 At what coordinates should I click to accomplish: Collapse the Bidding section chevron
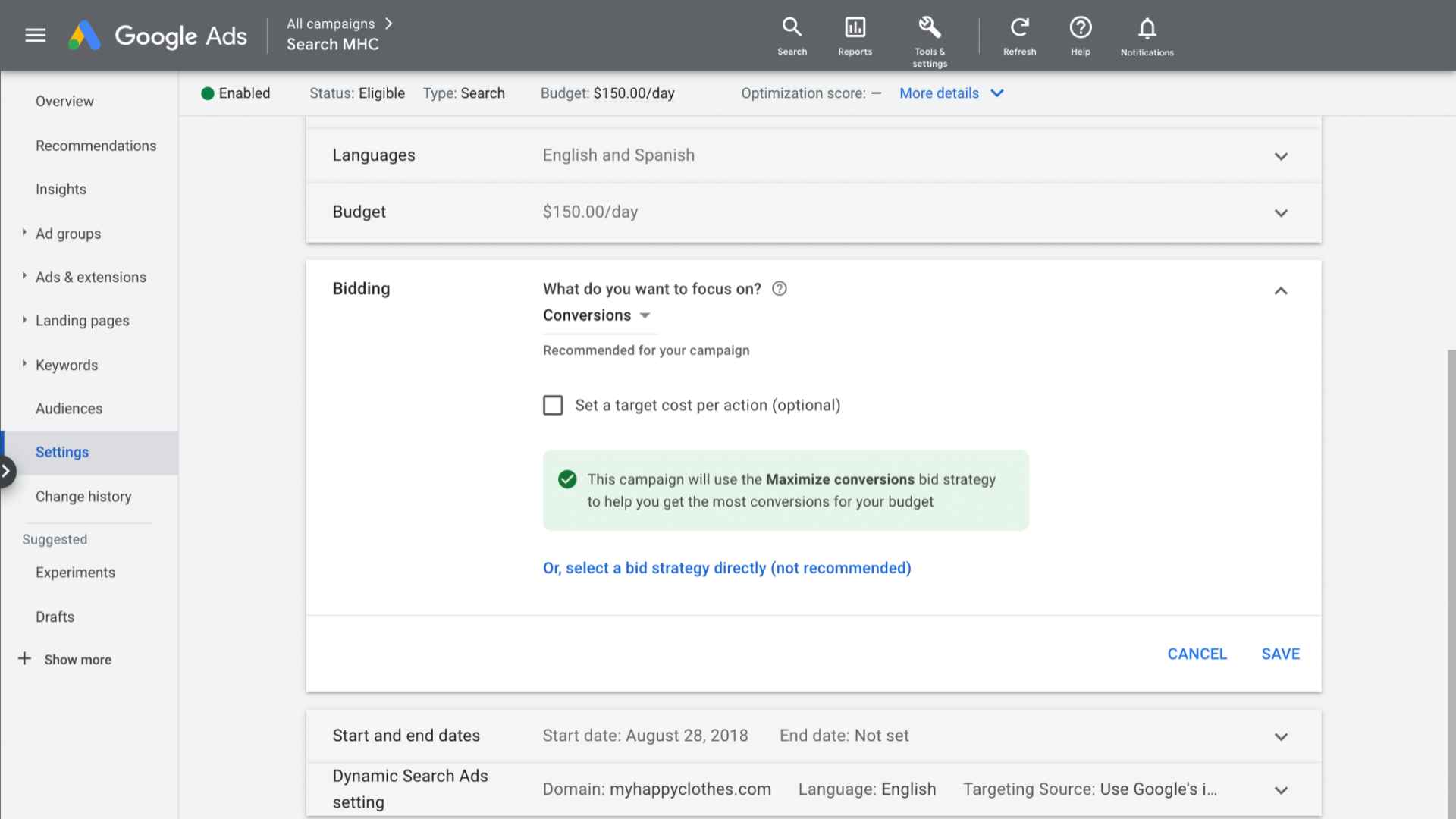click(1281, 290)
